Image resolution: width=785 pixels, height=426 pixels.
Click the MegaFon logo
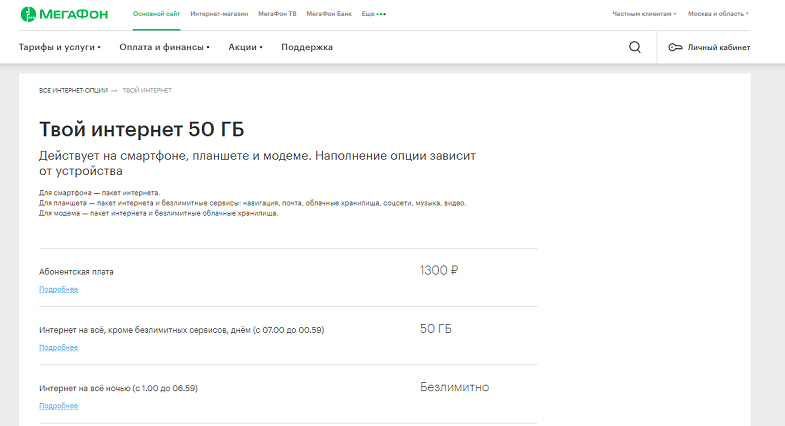click(x=64, y=15)
